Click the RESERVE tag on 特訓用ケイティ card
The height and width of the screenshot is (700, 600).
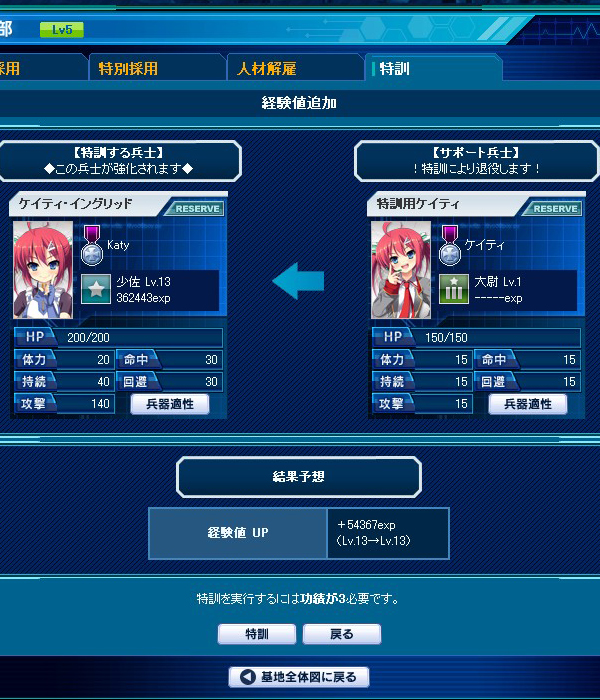(553, 208)
